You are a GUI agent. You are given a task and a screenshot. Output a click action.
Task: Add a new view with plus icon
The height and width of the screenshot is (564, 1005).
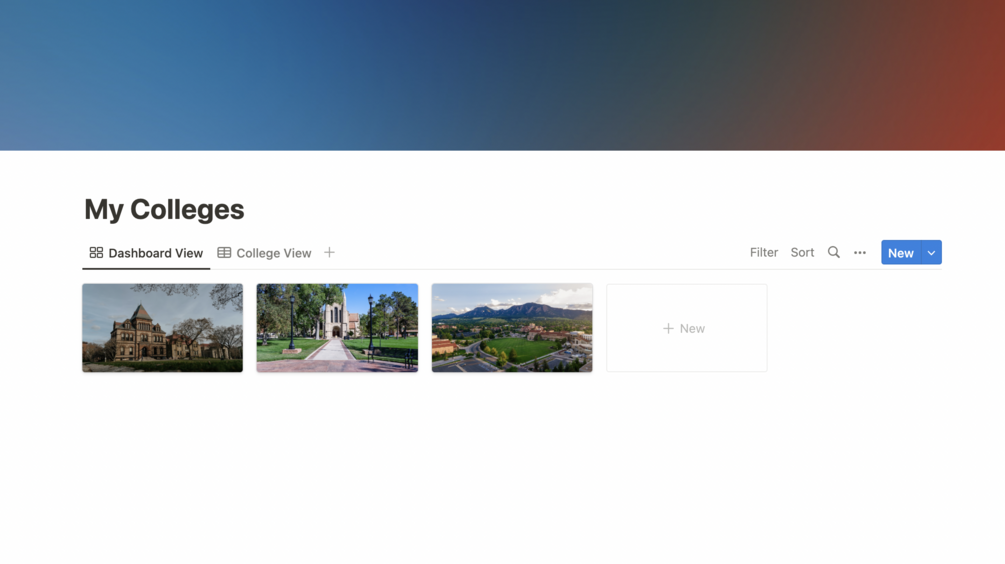point(329,253)
